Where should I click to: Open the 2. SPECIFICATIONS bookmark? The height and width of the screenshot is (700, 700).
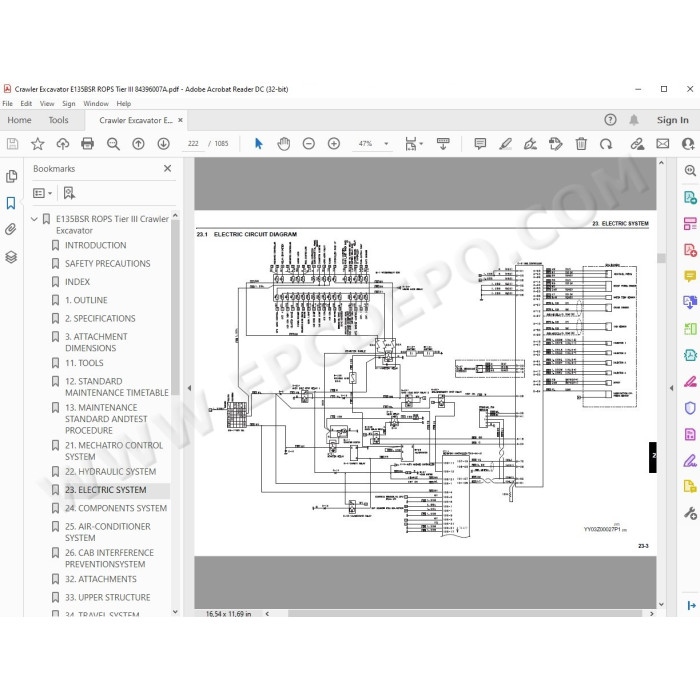[x=100, y=318]
